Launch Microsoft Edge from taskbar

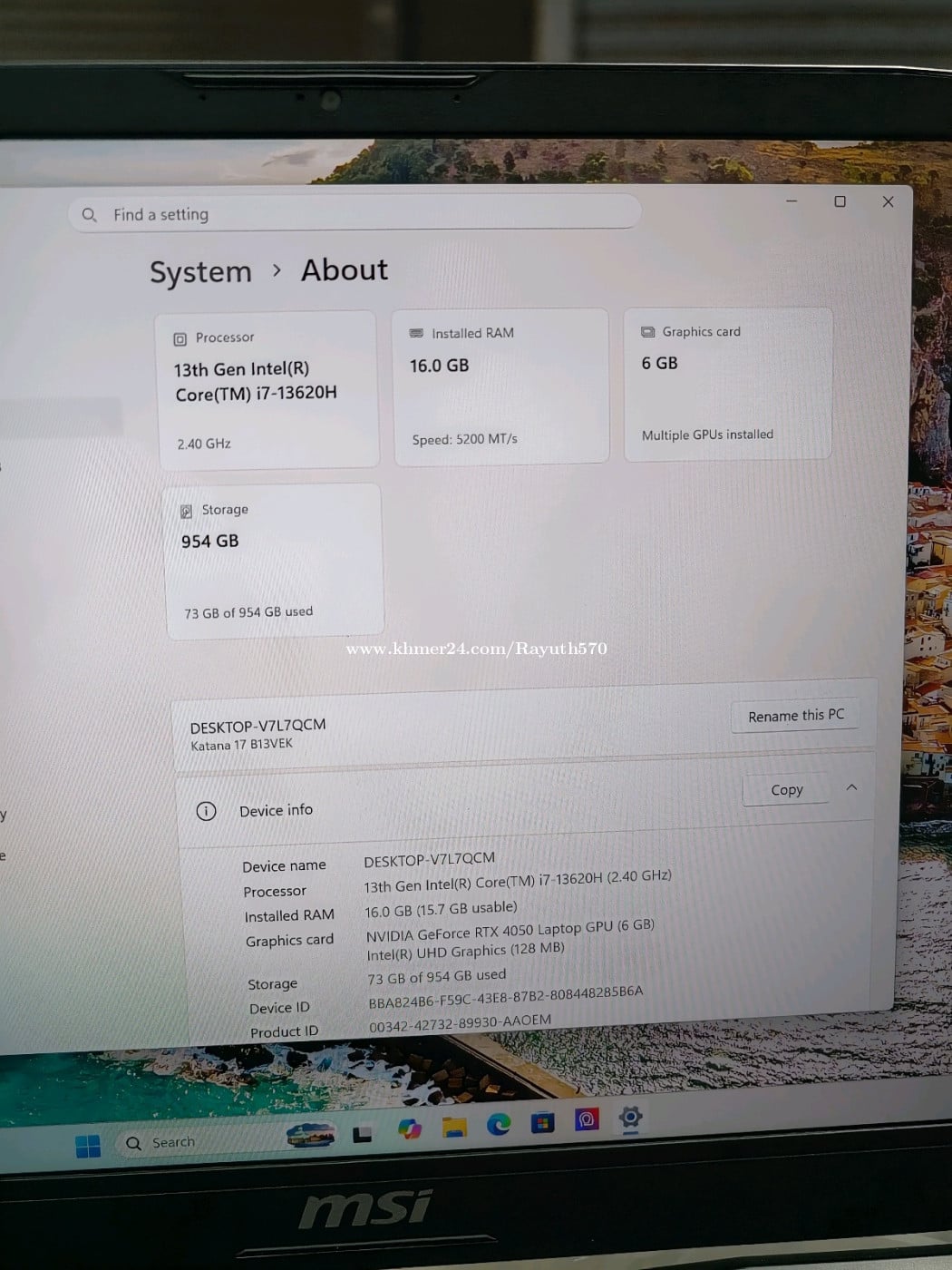coord(498,1125)
